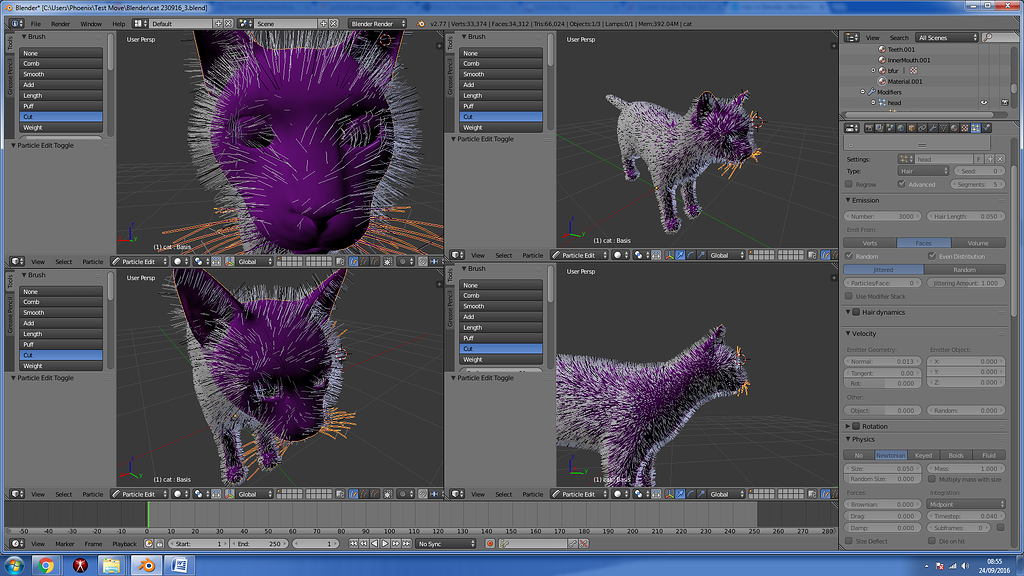Expand the Rotation panel

click(848, 426)
